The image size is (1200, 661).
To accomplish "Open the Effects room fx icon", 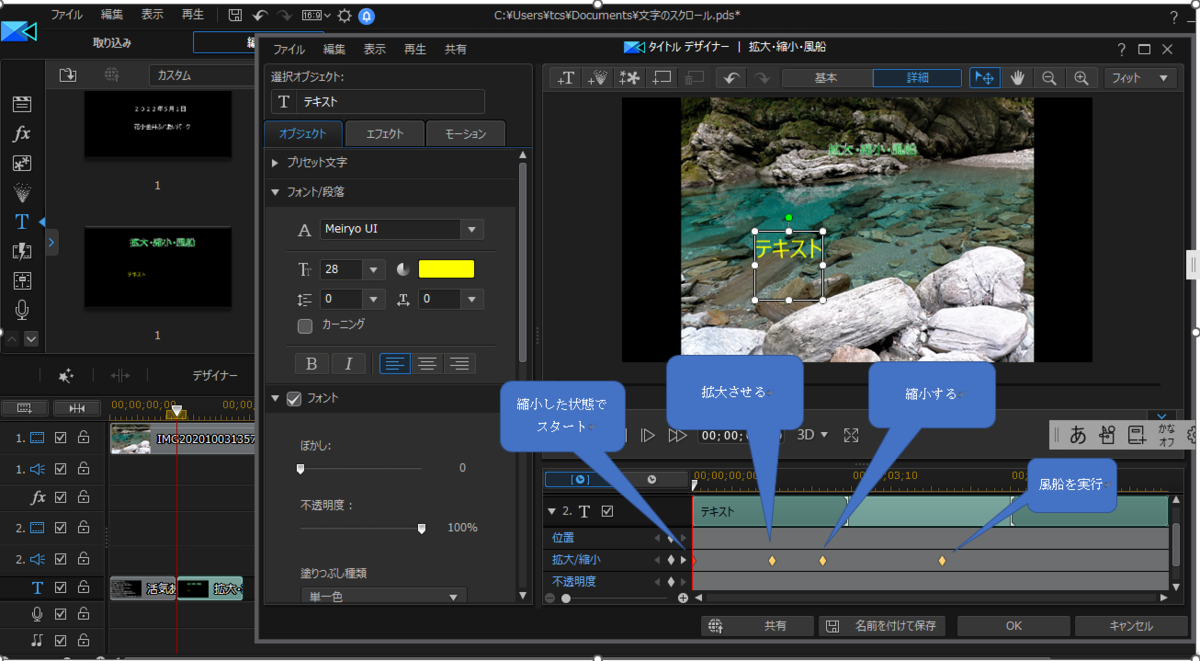I will 21,133.
